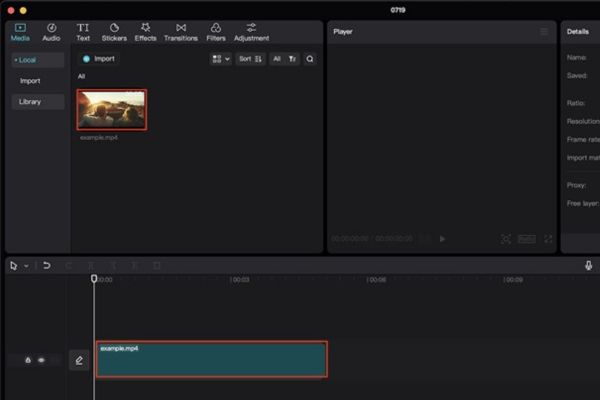
Task: Select Library in the left sidebar
Action: 38,102
